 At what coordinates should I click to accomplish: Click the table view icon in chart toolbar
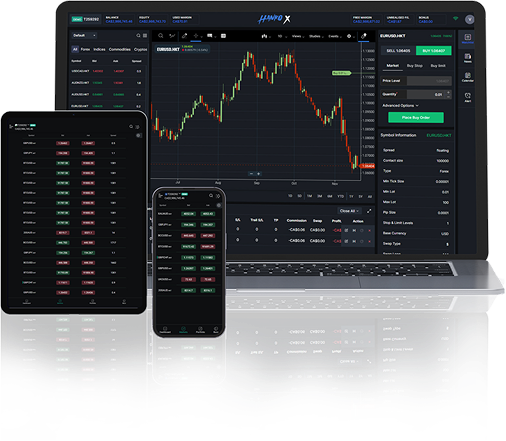click(x=223, y=36)
